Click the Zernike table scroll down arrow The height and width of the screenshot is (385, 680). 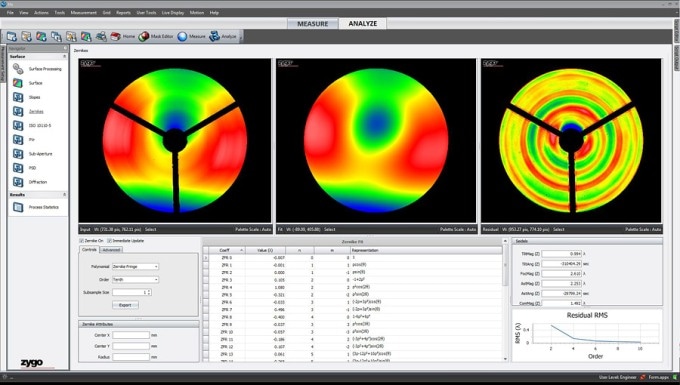[x=505, y=359]
